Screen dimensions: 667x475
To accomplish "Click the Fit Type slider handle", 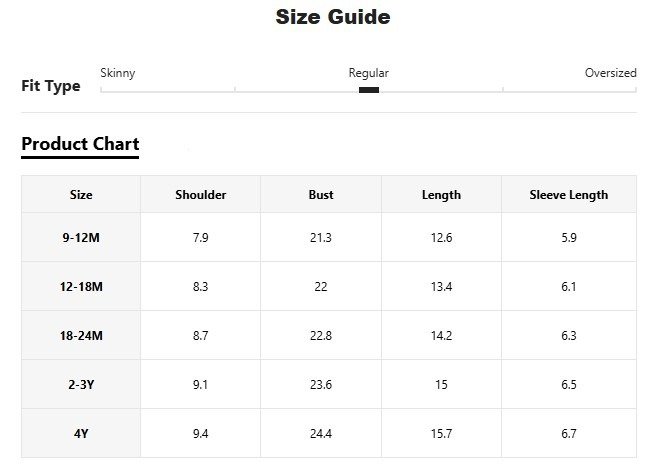I will (368, 90).
